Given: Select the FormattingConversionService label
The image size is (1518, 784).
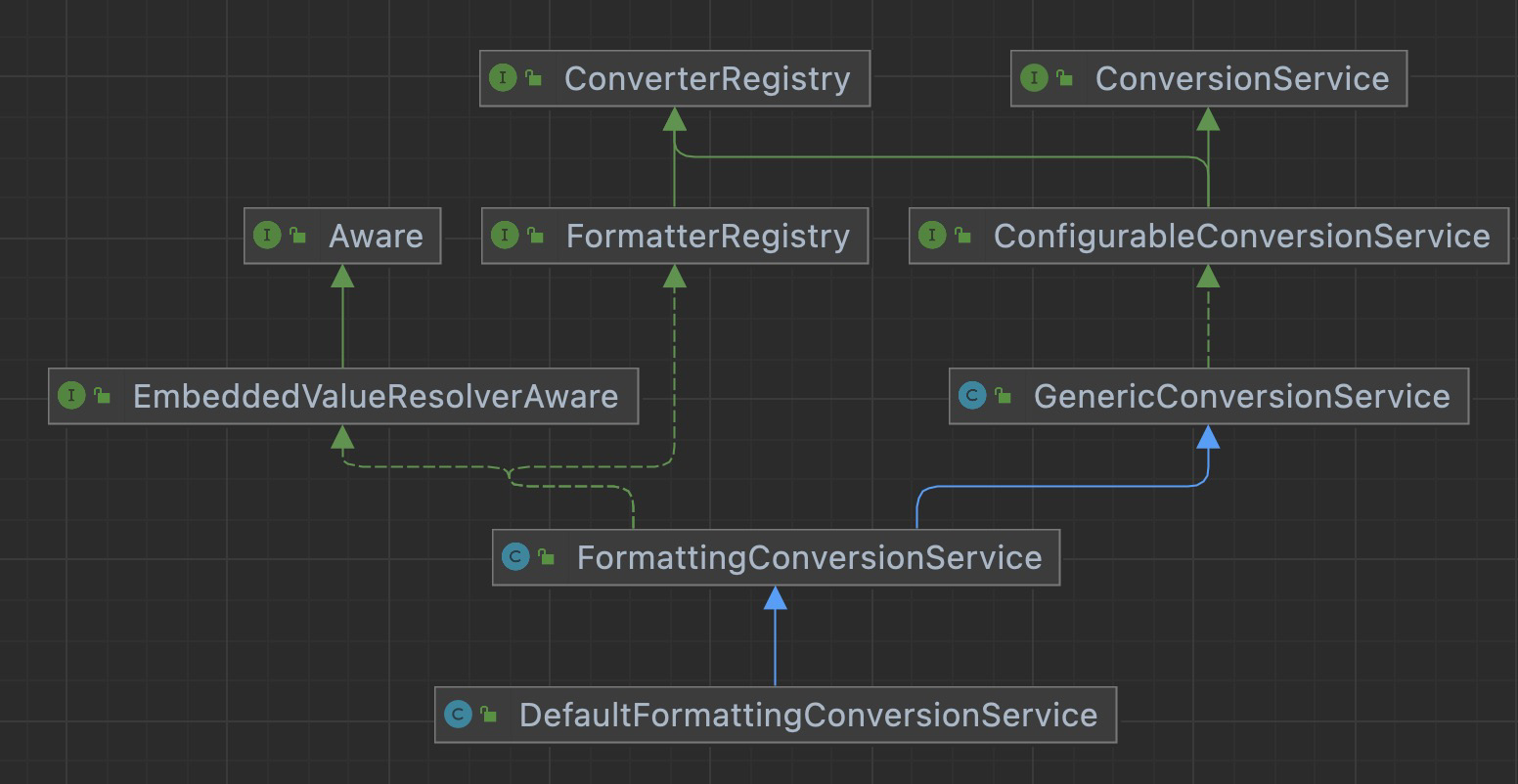Looking at the screenshot, I should click(810, 557).
